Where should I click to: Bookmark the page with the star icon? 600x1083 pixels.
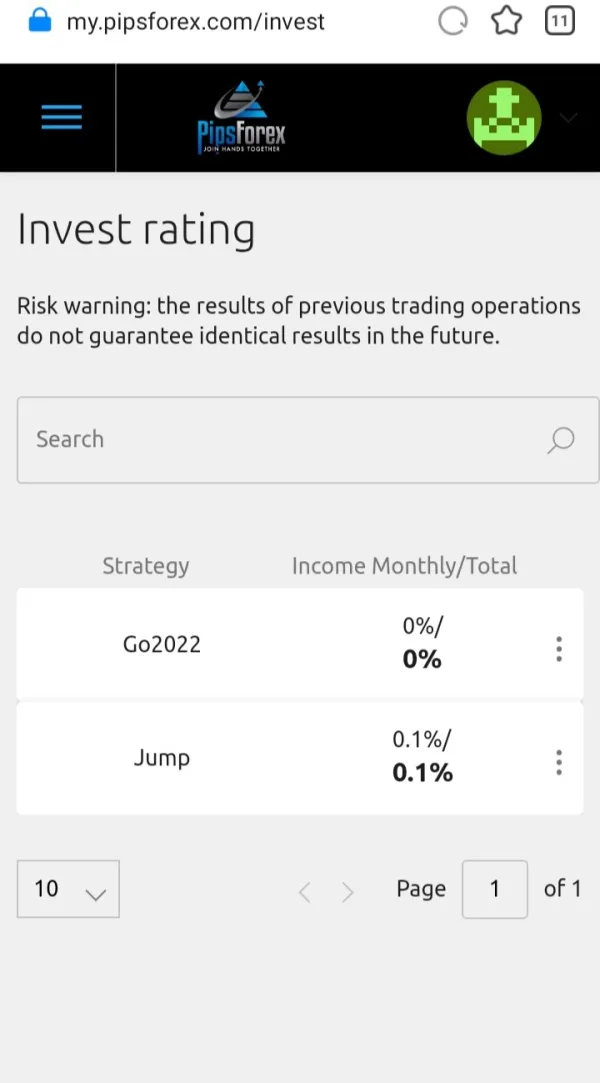pyautogui.click(x=507, y=21)
